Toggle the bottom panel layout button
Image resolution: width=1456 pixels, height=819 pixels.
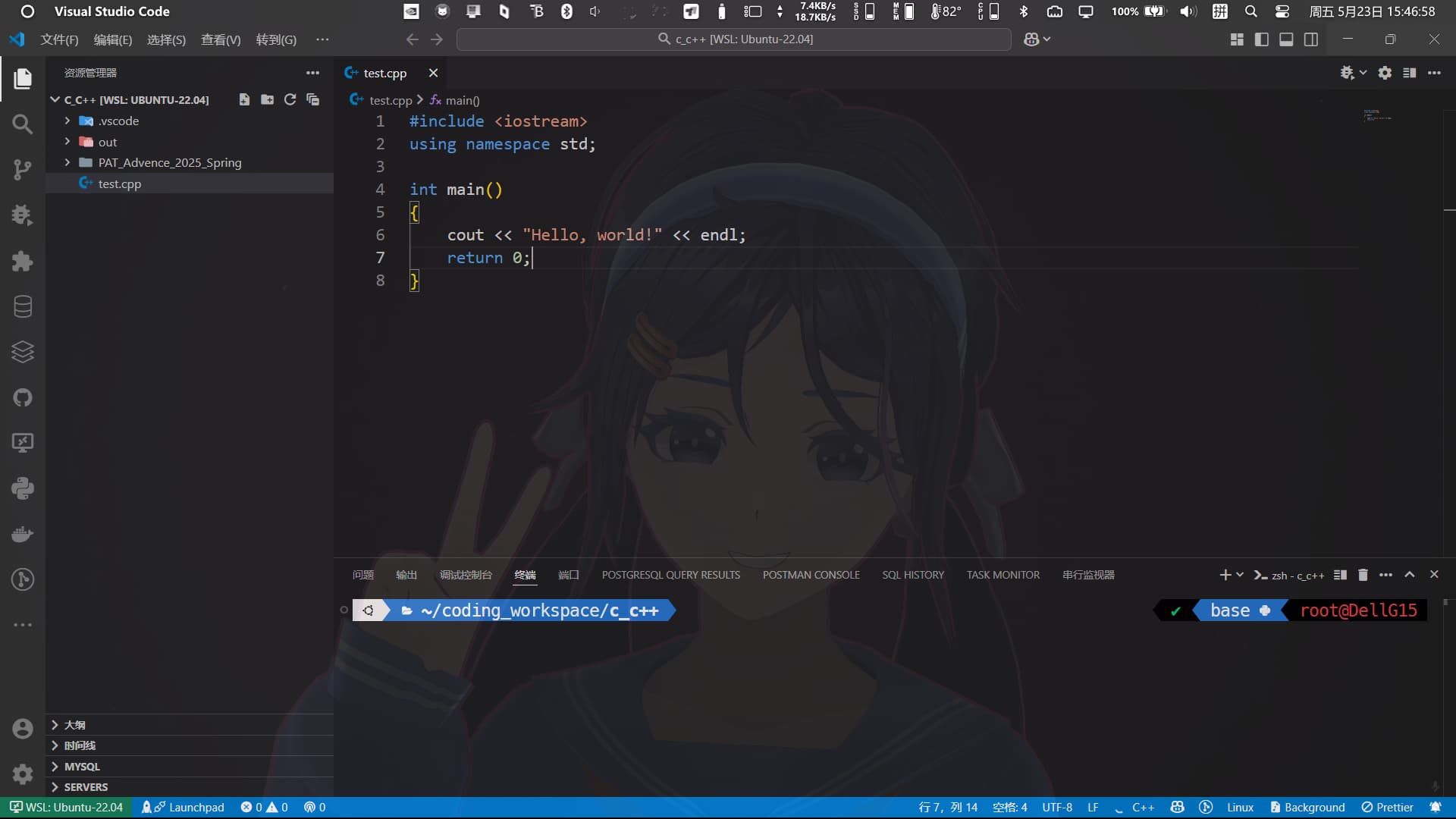tap(1286, 39)
